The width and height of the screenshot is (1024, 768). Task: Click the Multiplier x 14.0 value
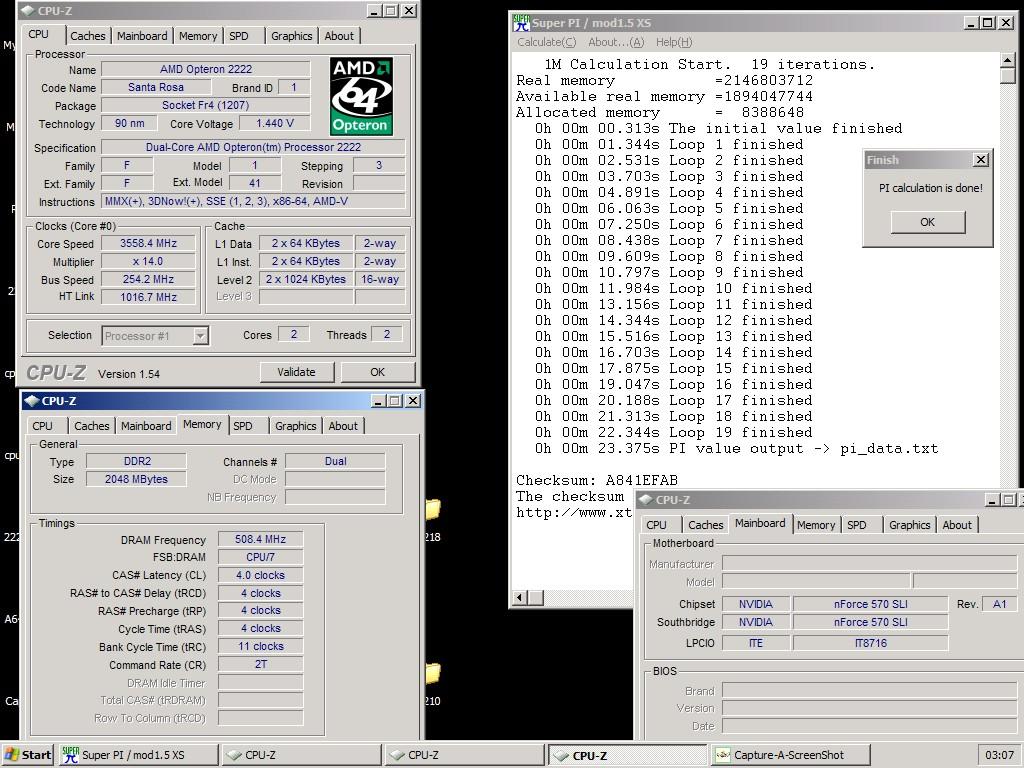(148, 261)
